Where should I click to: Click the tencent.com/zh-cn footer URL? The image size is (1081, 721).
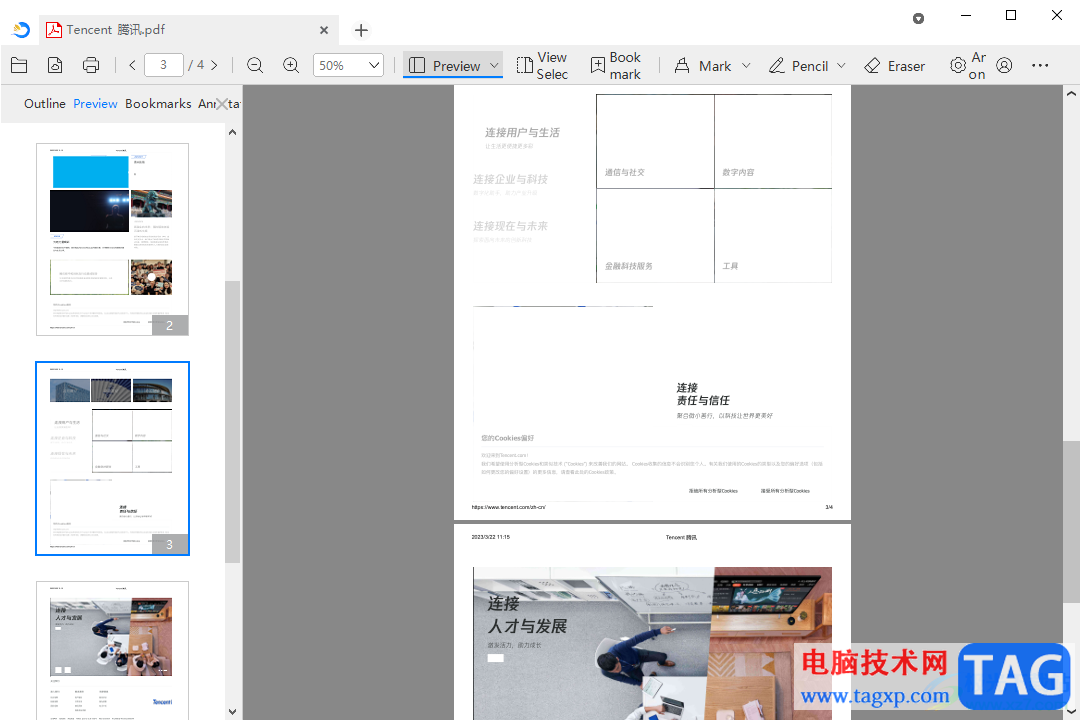tap(508, 507)
